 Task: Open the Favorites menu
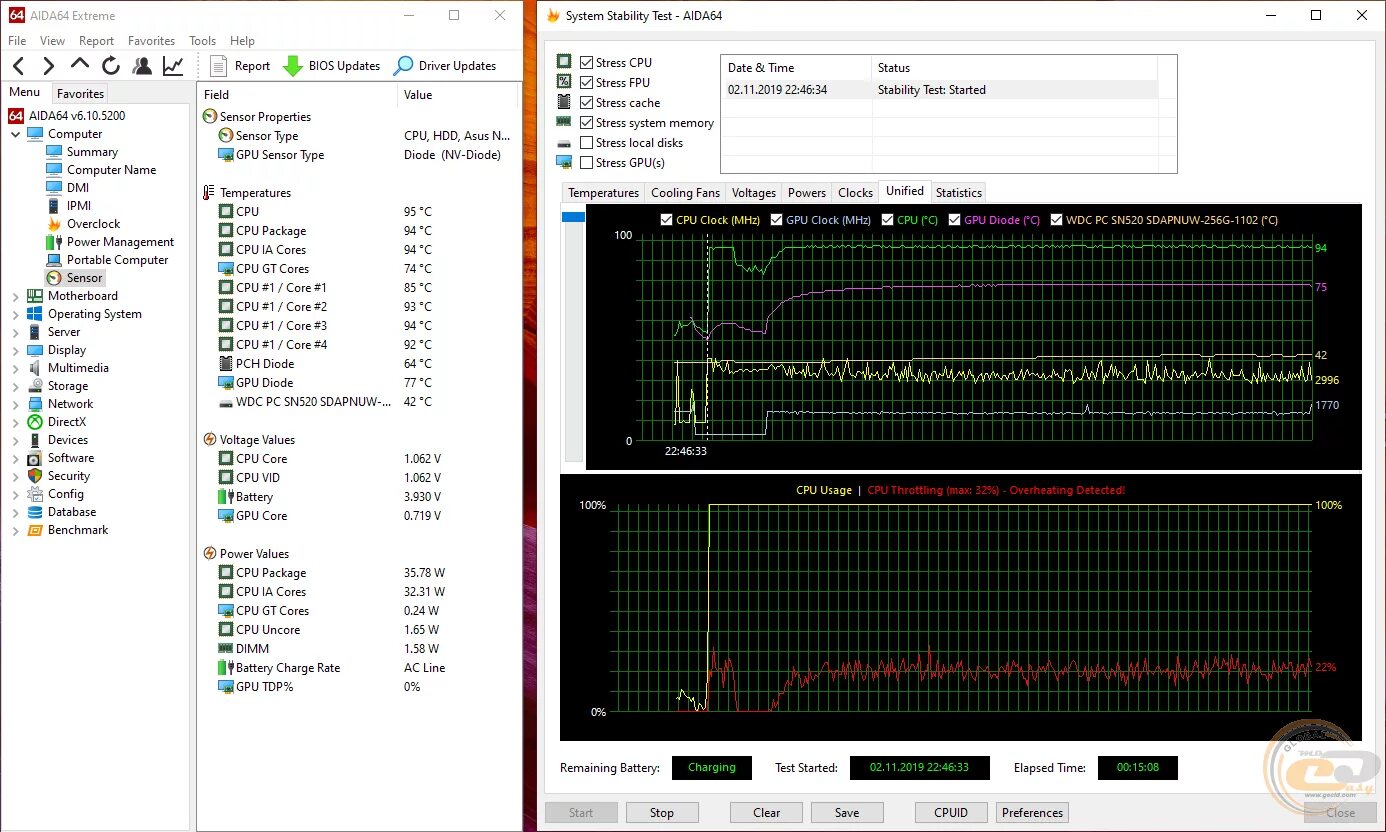pos(151,41)
